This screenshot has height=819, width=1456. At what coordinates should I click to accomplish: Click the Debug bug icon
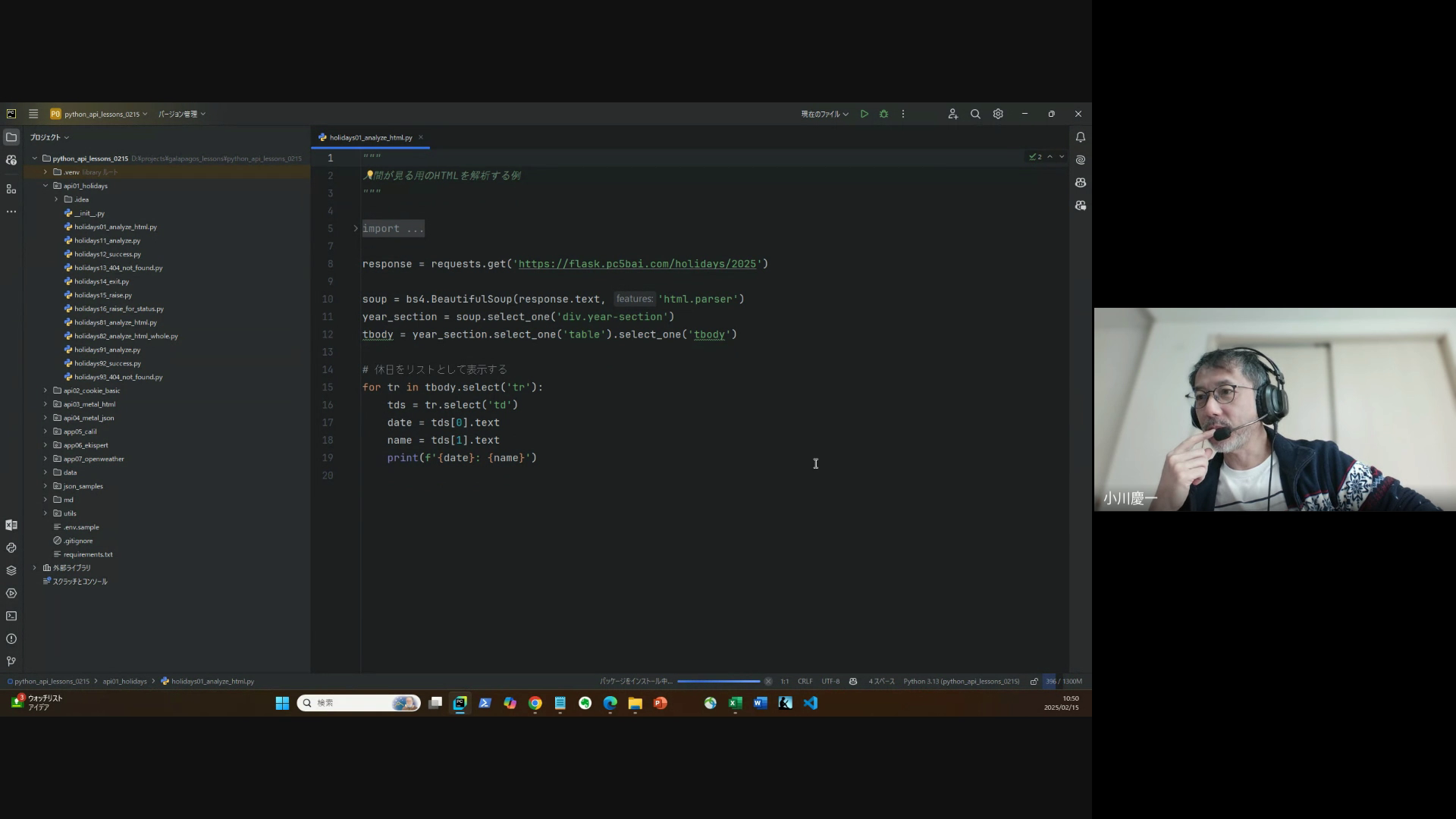coord(883,114)
